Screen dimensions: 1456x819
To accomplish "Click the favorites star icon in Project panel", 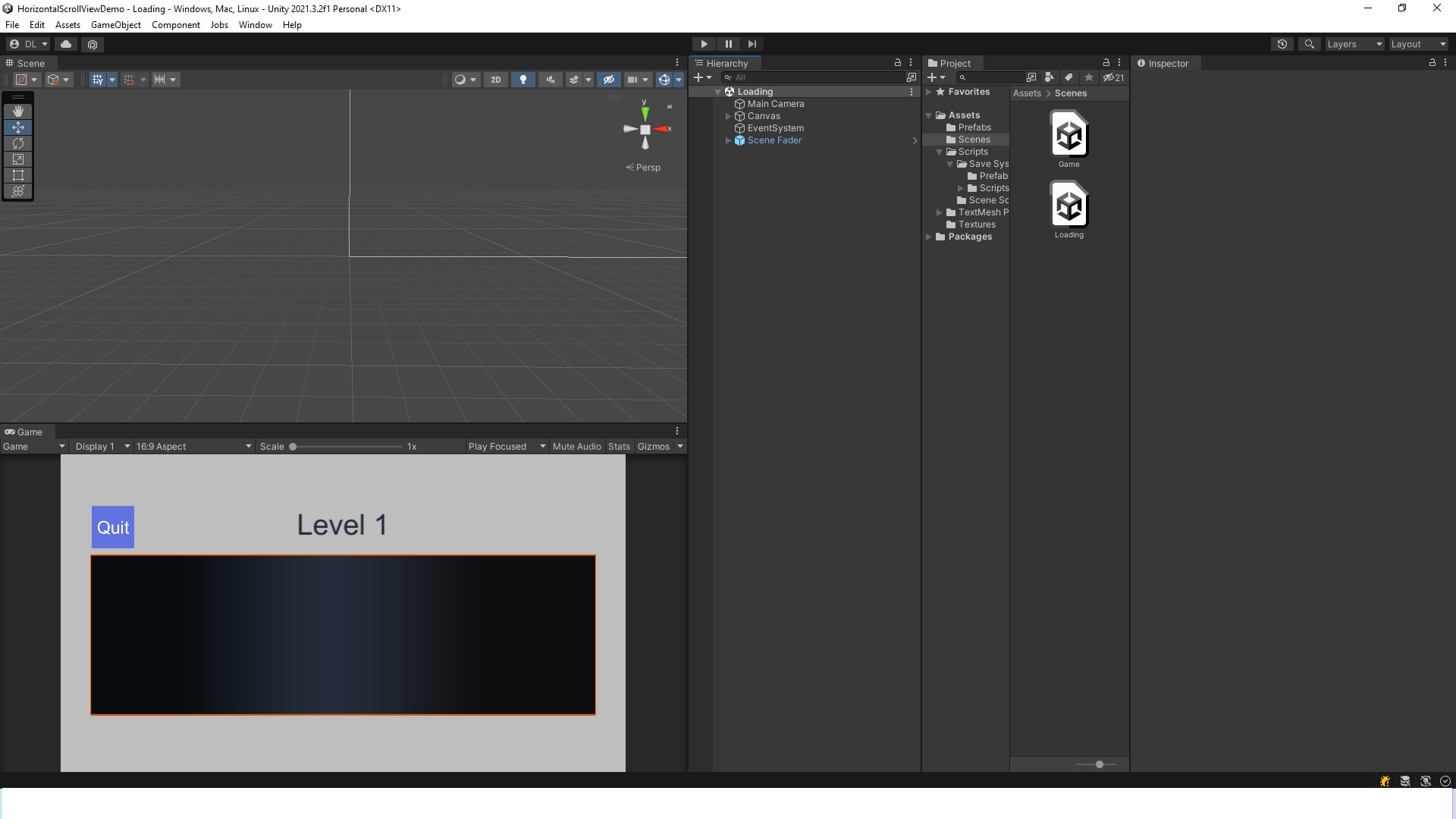I will [x=1088, y=77].
